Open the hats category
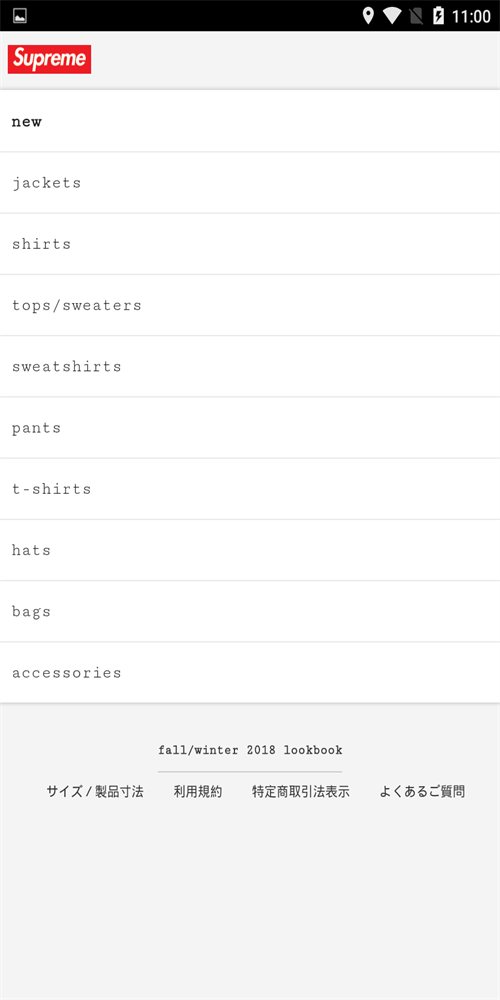The image size is (500, 1000). click(x=250, y=550)
